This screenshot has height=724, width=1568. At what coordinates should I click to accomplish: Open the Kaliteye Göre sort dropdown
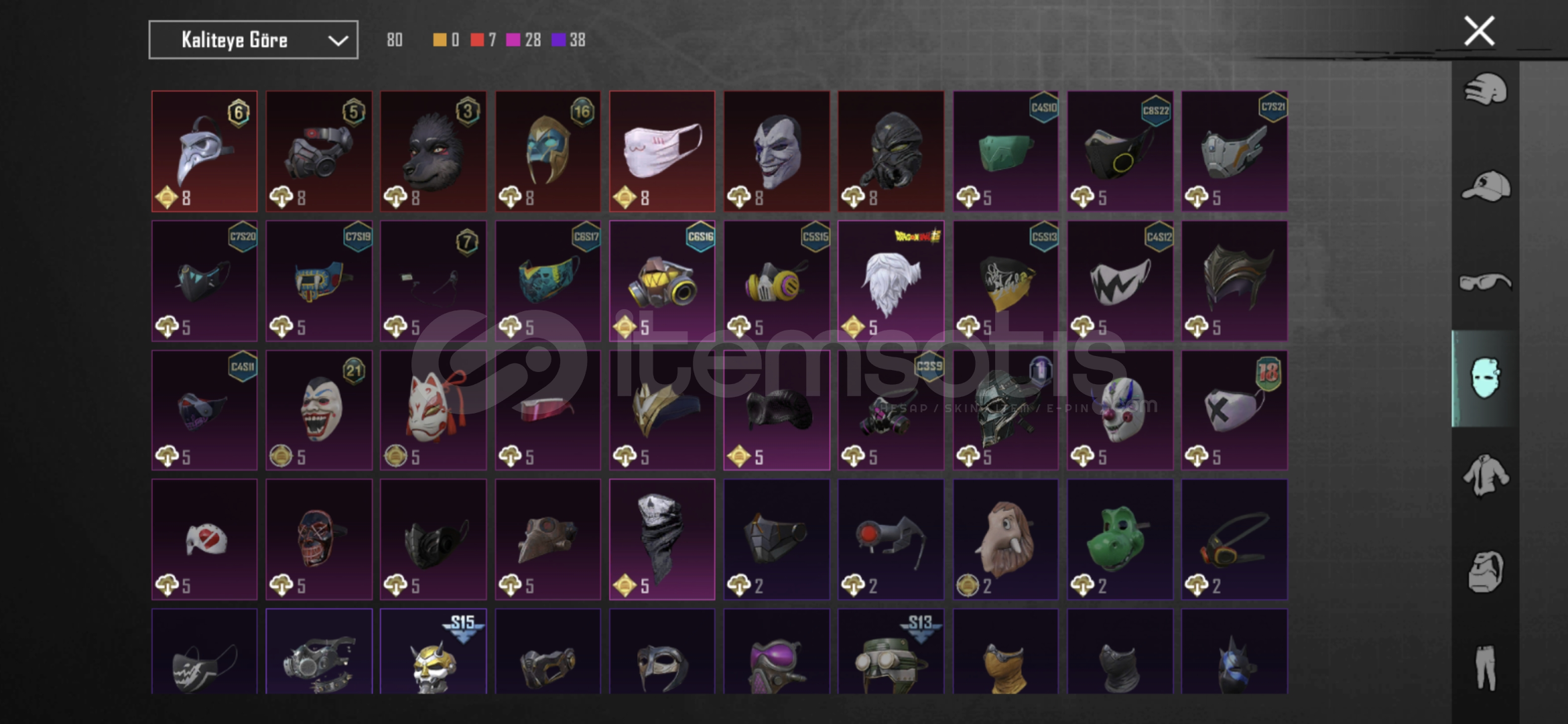pos(253,40)
